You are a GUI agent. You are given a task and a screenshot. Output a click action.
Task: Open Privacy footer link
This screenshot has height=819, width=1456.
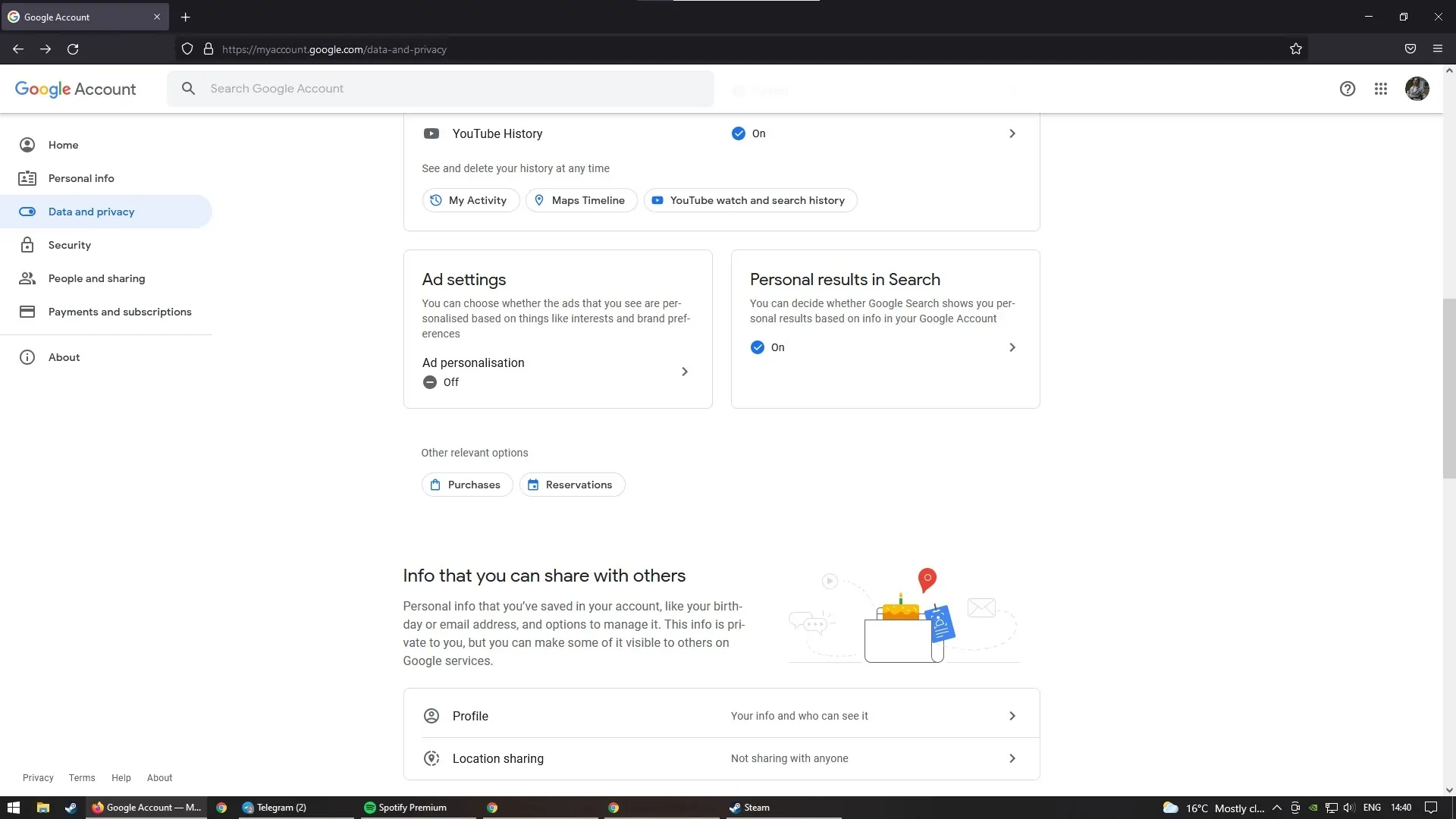click(x=38, y=778)
